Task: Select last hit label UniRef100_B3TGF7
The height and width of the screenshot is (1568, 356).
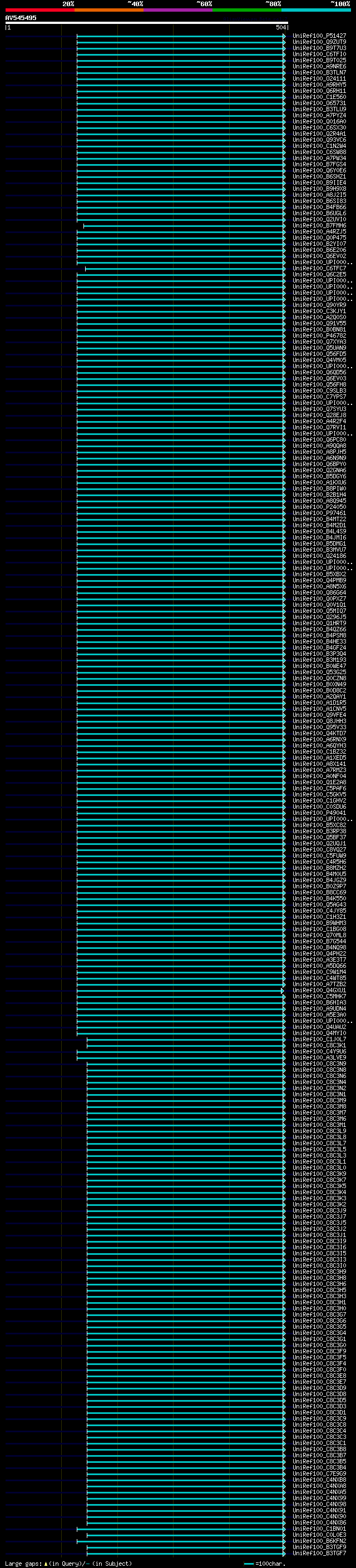Action: point(319,1554)
